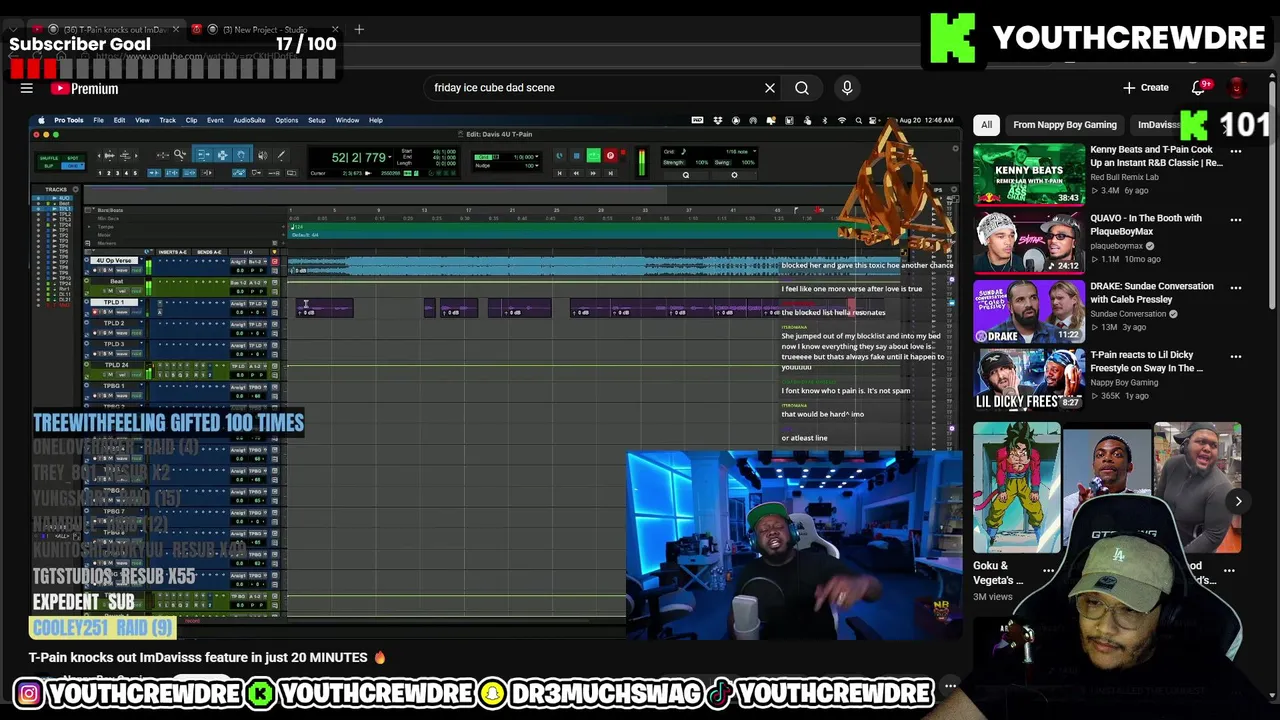Open the YouTube notifications bell
The image size is (1280, 720).
point(1198,88)
